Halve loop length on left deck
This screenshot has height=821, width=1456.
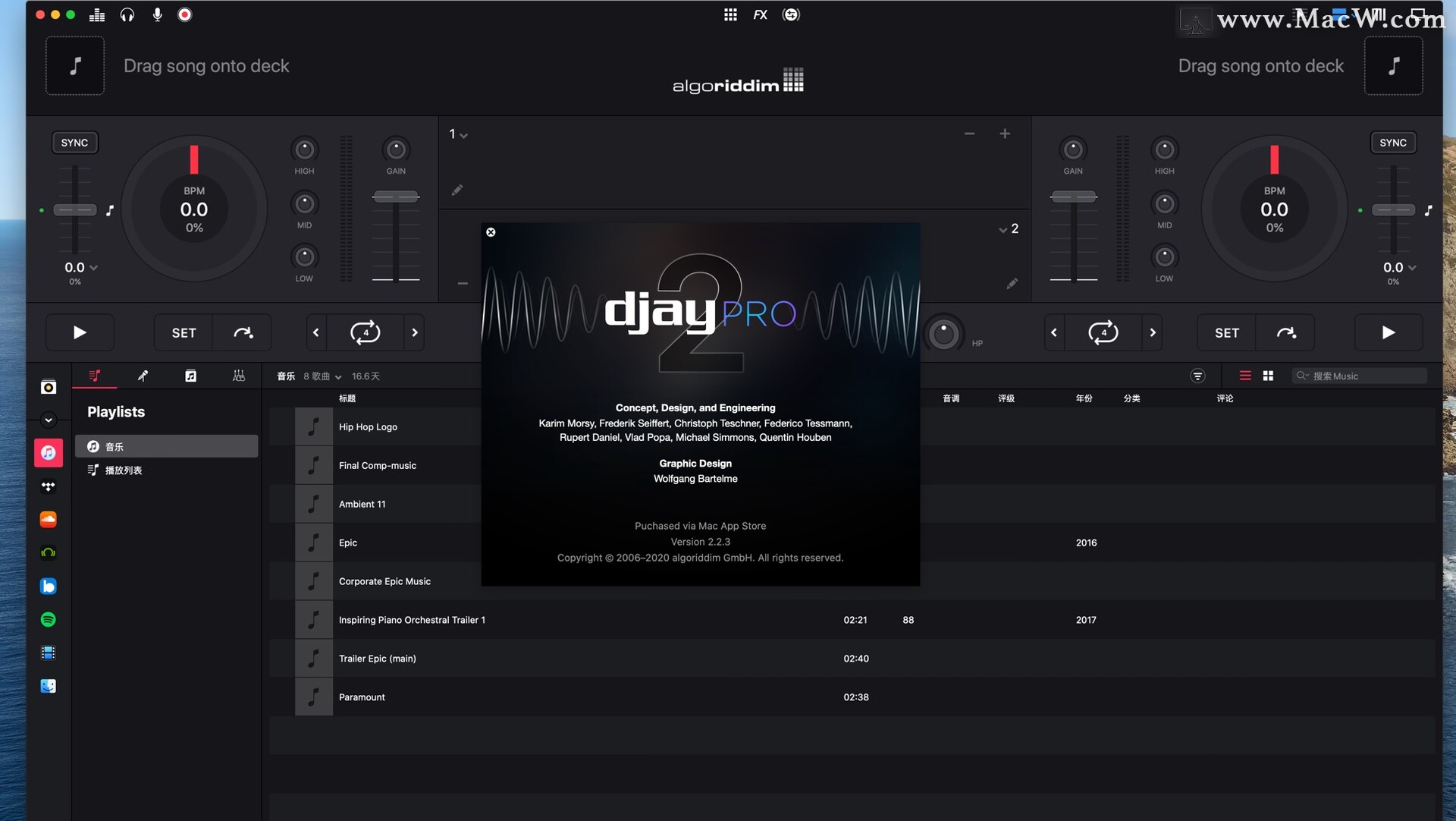click(x=316, y=332)
